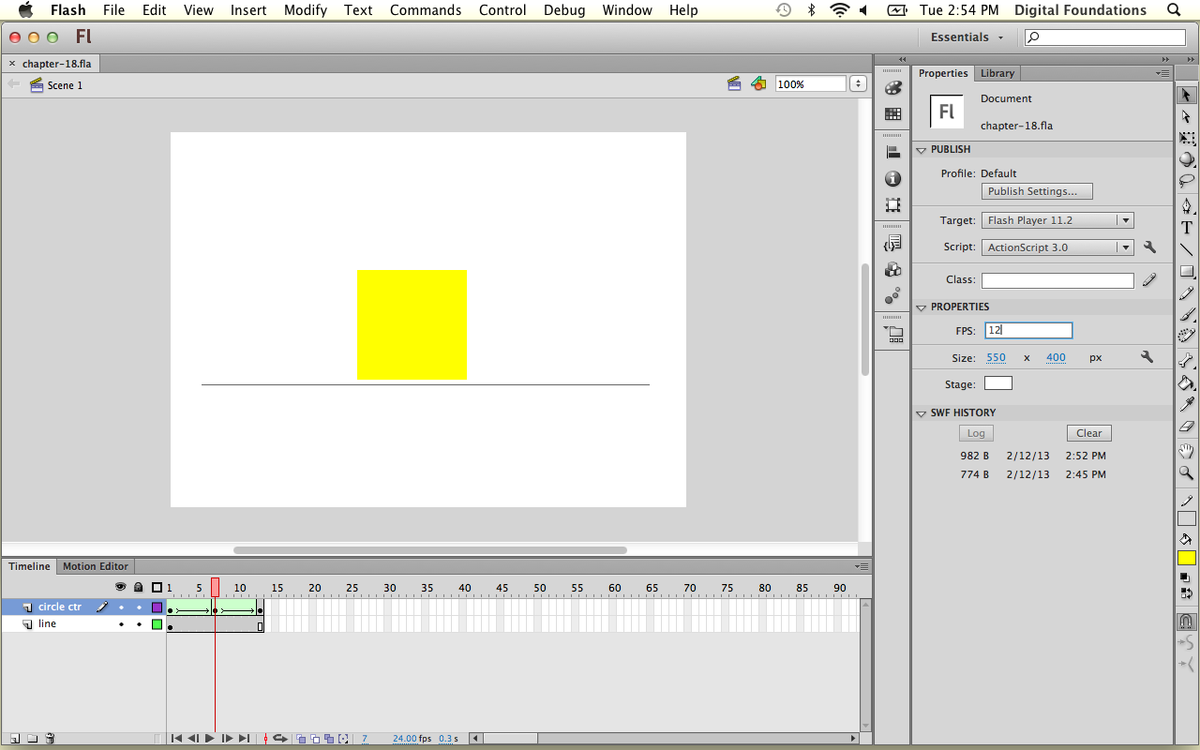The height and width of the screenshot is (750, 1200).
Task: Choose the Eraser tool
Action: [1187, 426]
